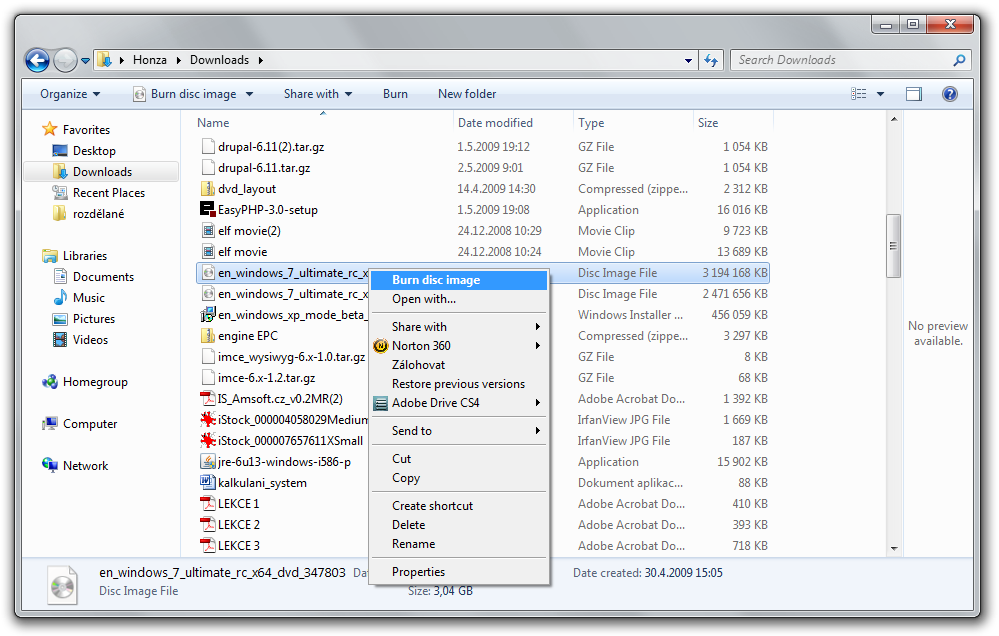Open the Share with toolbar dropdown
Screen dimensions: 999x636
tap(318, 94)
